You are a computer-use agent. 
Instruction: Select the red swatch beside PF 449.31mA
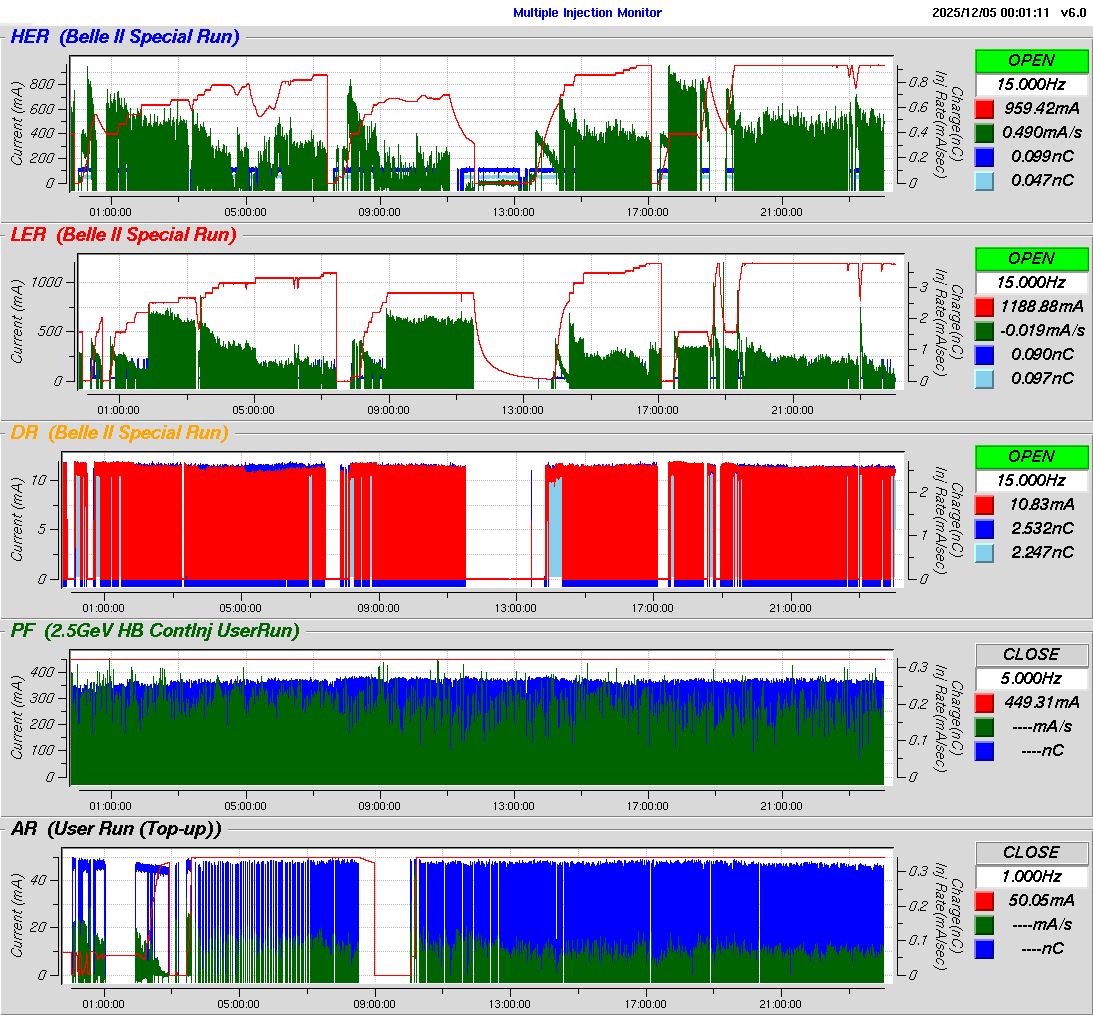tap(985, 702)
